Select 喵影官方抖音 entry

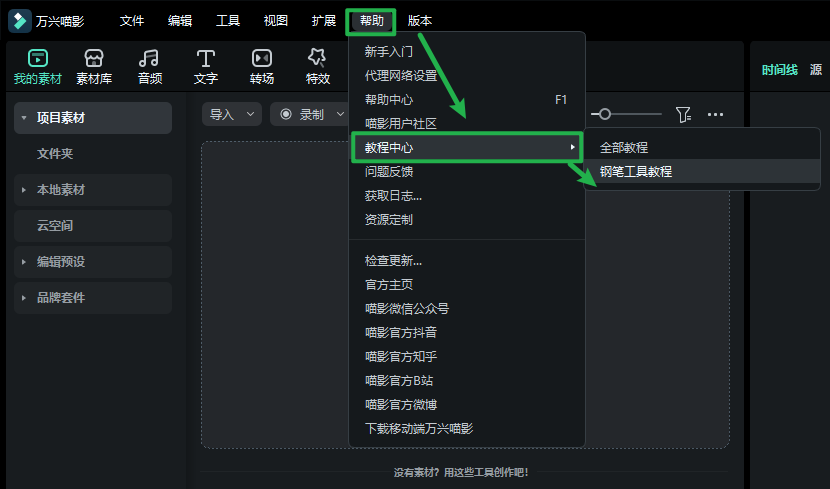tap(467, 332)
